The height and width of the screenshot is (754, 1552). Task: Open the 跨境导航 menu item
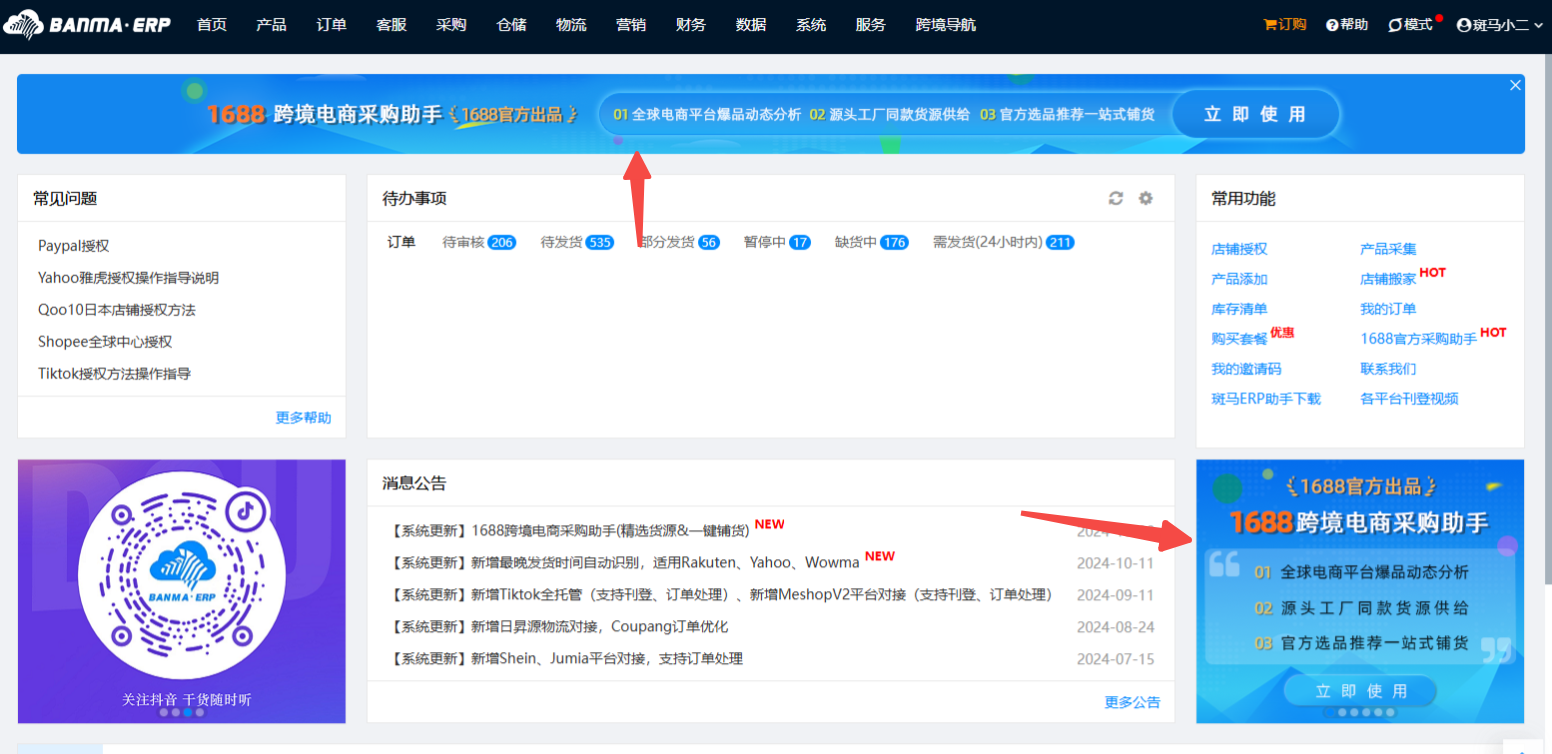[x=945, y=24]
